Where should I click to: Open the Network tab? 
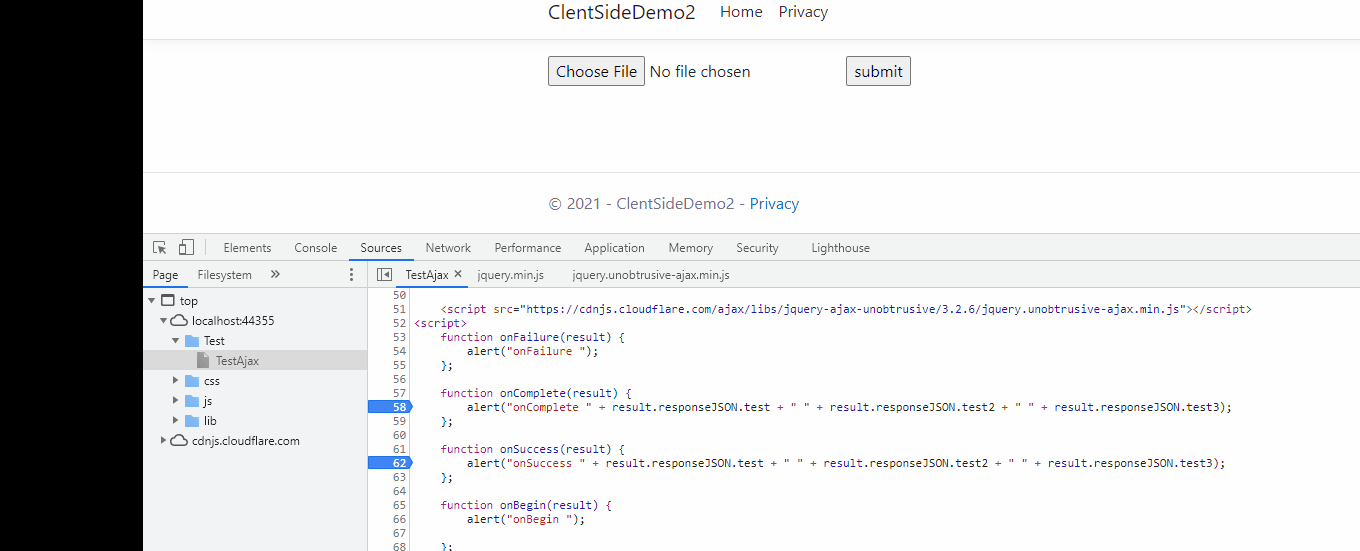click(x=448, y=248)
